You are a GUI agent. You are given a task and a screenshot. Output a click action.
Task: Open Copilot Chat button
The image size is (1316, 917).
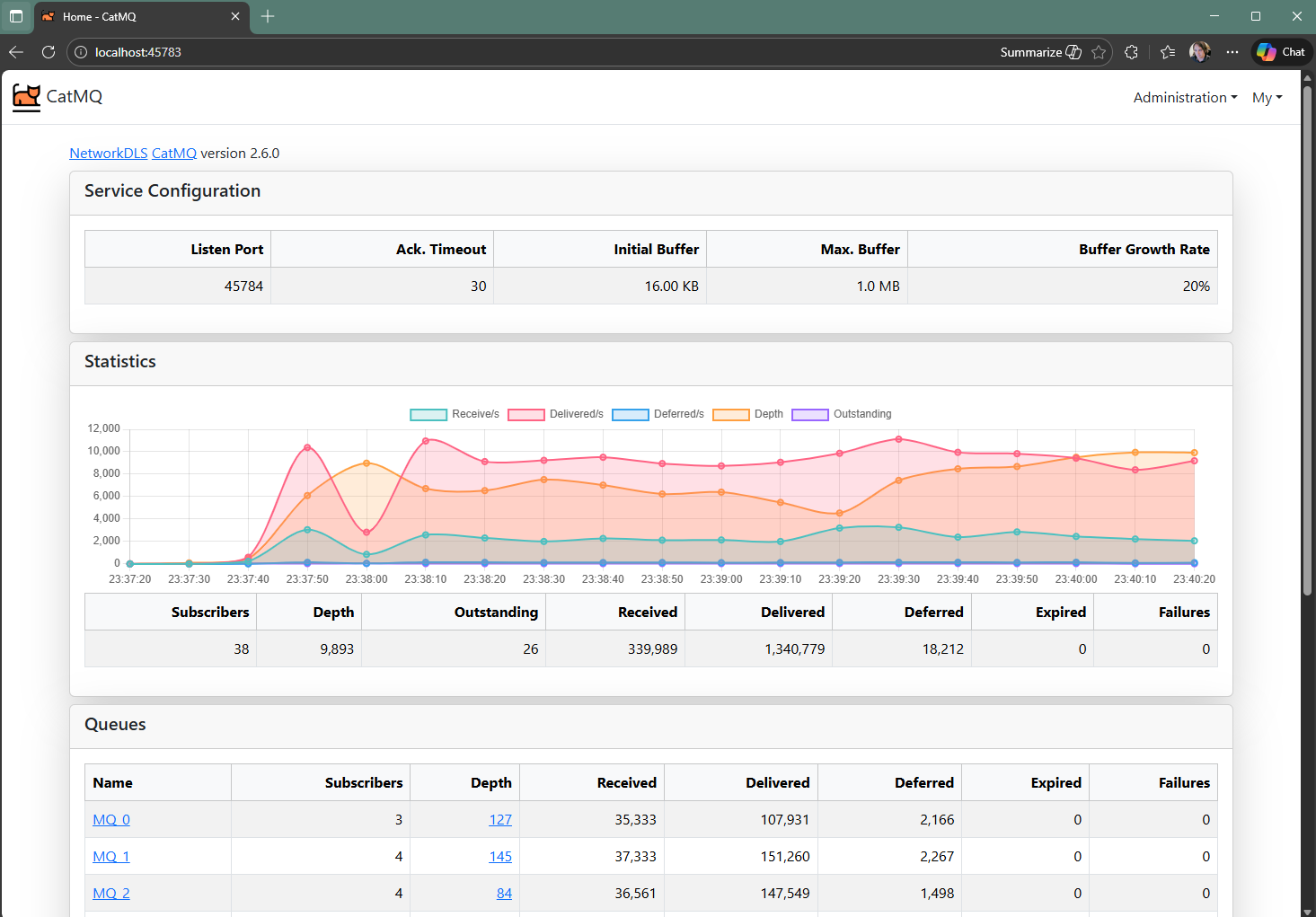pyautogui.click(x=1281, y=52)
